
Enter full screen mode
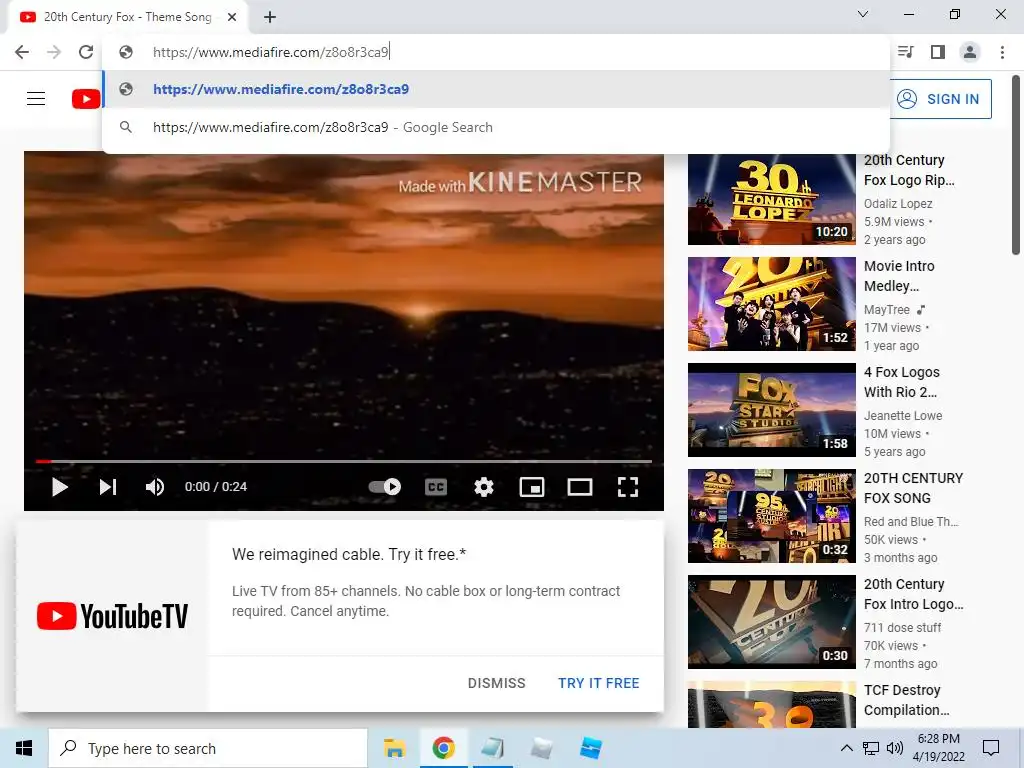pyautogui.click(x=628, y=487)
